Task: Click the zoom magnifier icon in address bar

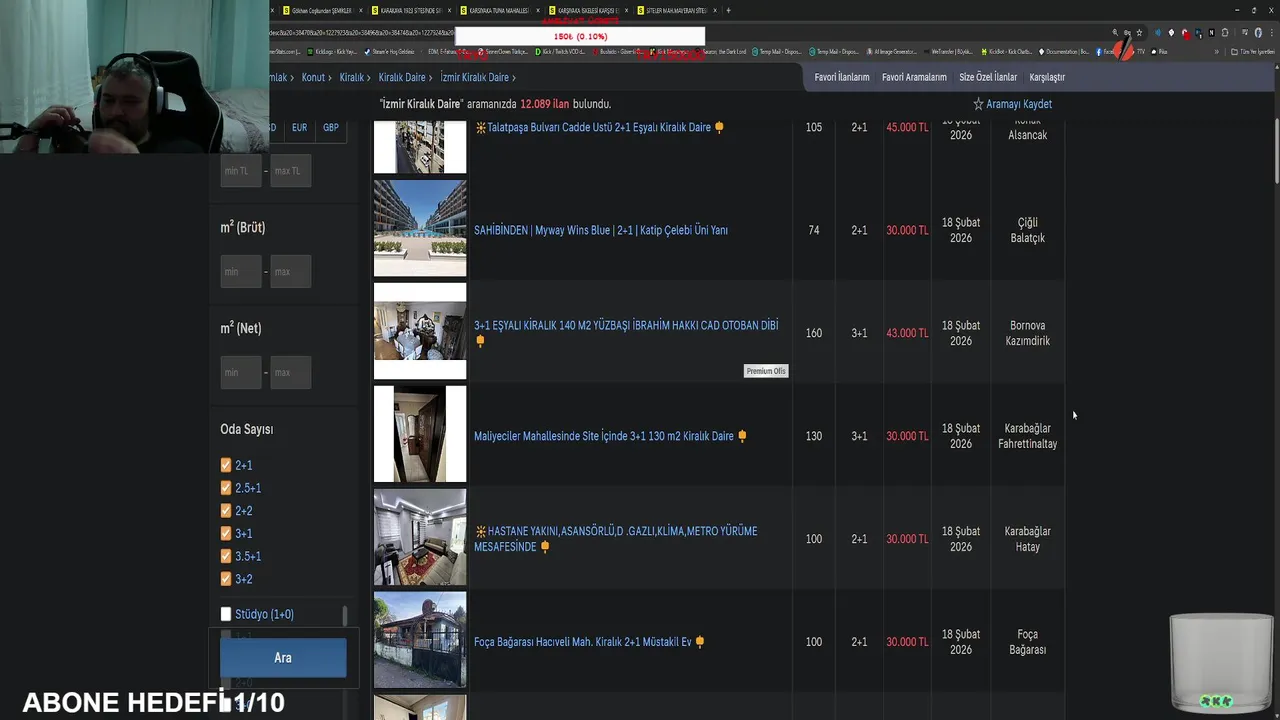Action: click(x=1115, y=33)
